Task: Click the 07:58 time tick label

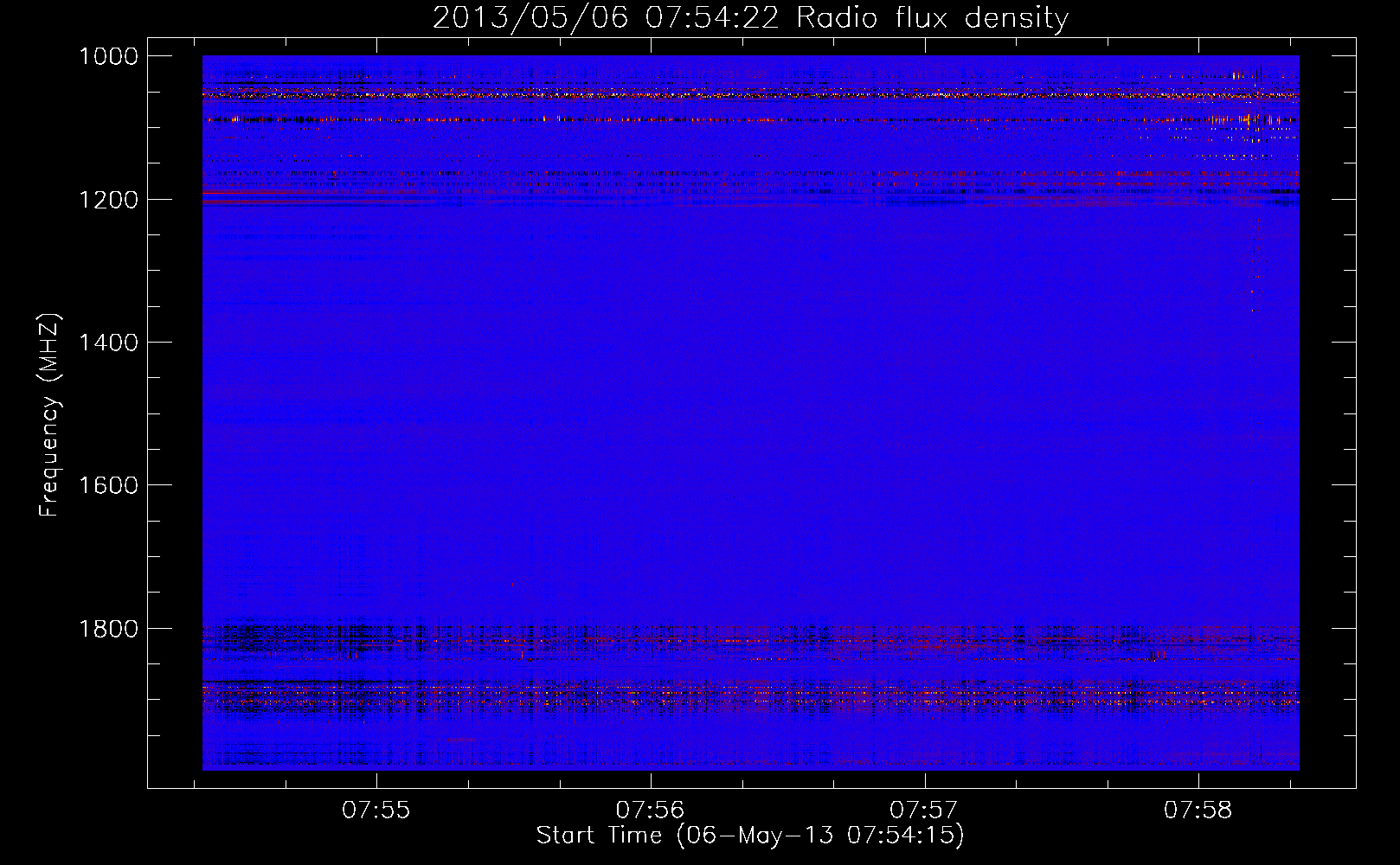Action: [1198, 811]
